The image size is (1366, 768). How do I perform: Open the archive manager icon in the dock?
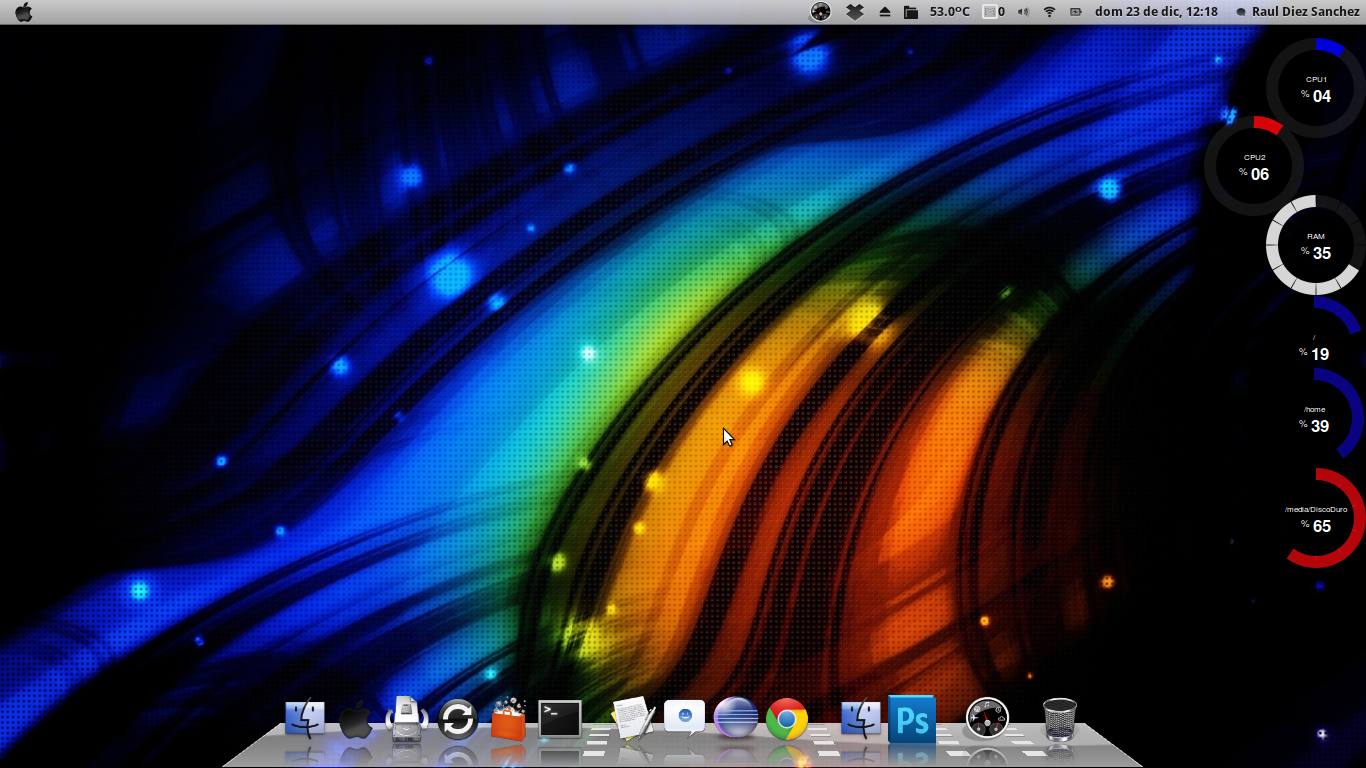(x=407, y=718)
